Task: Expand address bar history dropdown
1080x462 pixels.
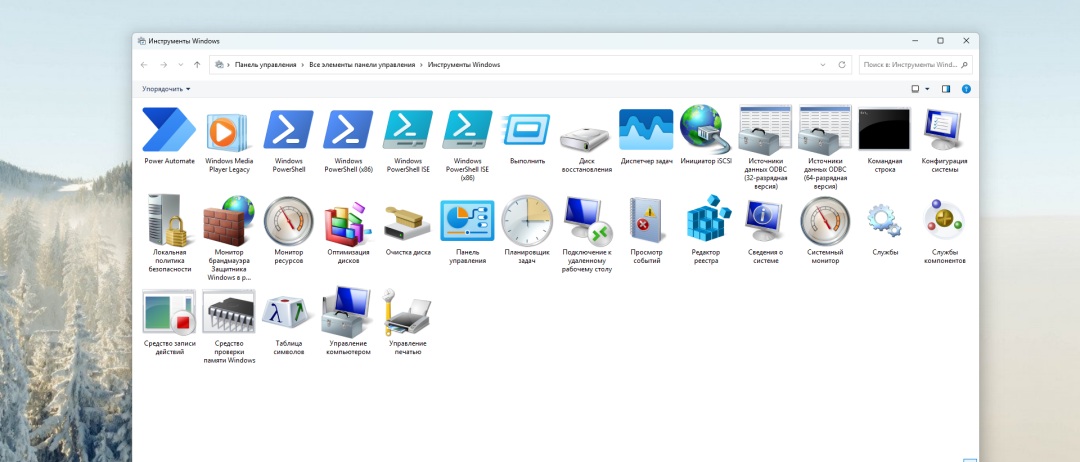Action: [823, 65]
